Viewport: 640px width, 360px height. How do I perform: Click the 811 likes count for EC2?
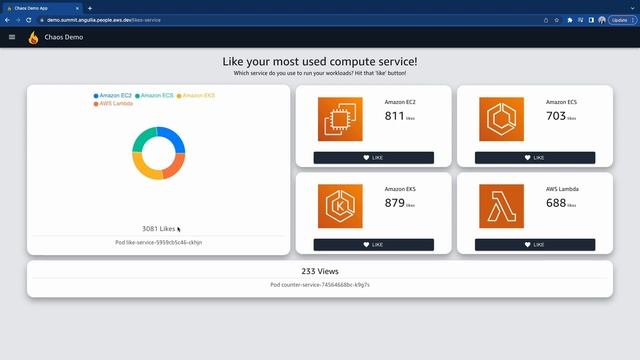point(394,116)
